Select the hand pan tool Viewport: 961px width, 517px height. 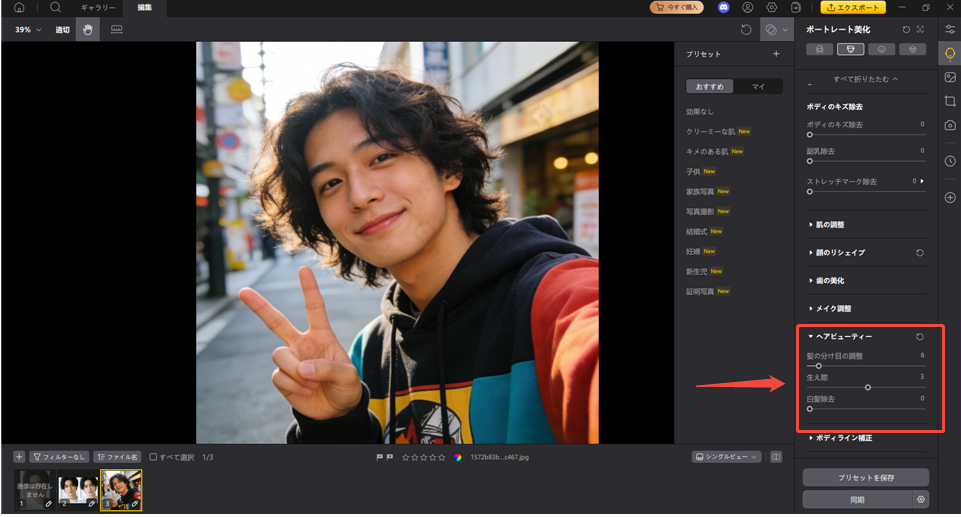coord(88,29)
